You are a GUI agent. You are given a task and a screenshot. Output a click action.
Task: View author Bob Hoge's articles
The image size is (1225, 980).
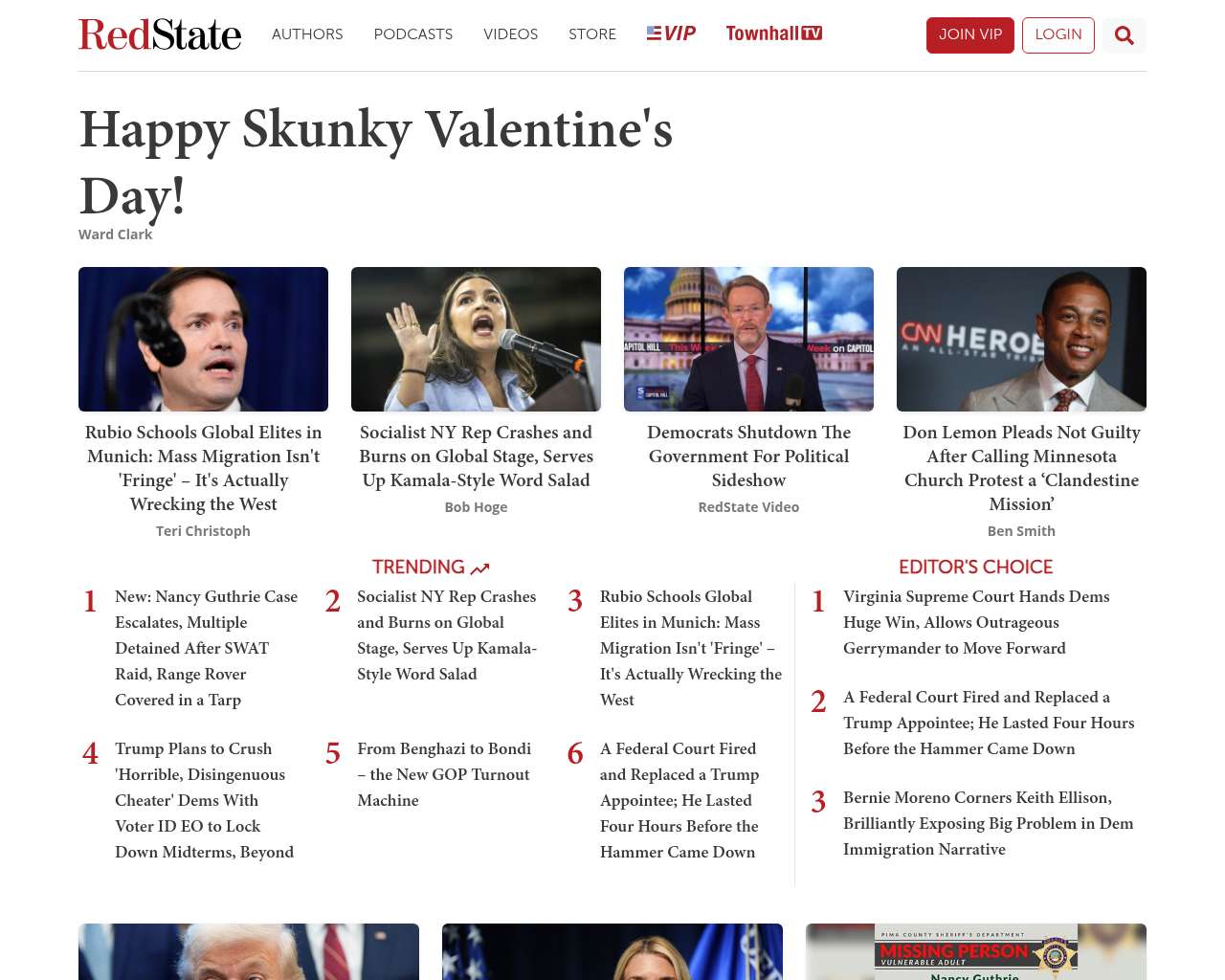(x=476, y=507)
